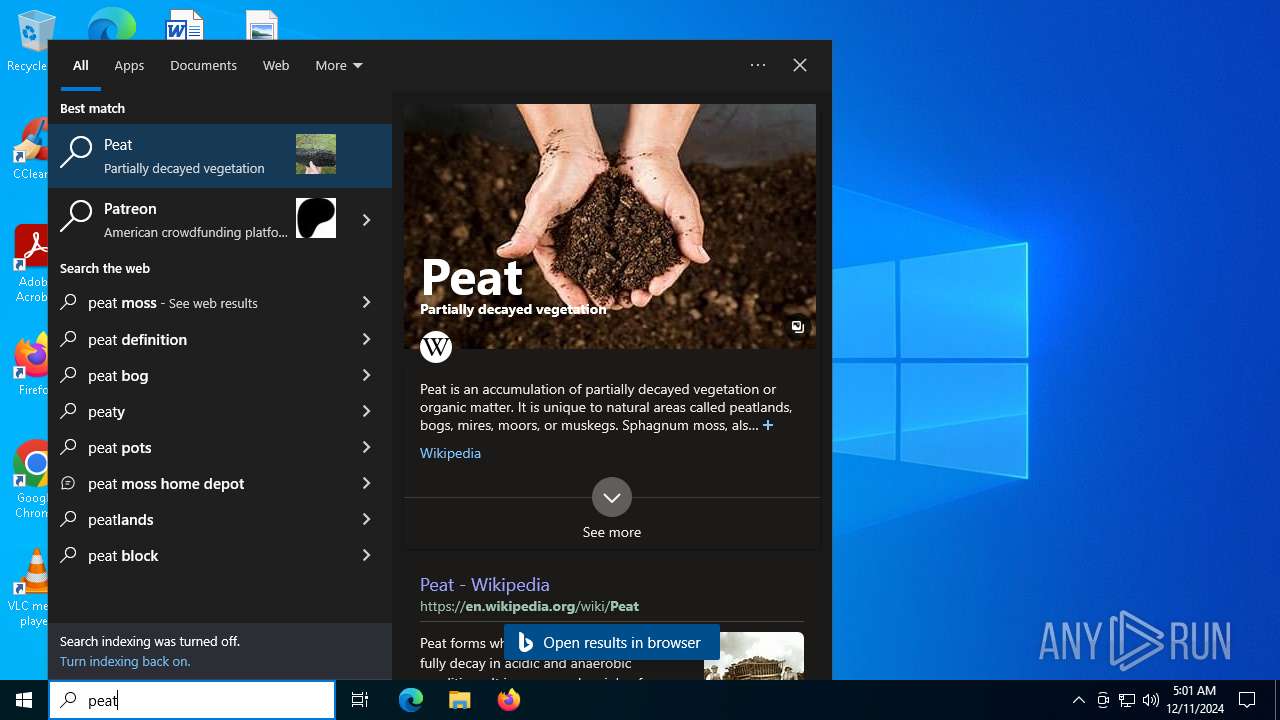Click the taskbar search box containing peat
The image size is (1280, 720).
point(192,700)
